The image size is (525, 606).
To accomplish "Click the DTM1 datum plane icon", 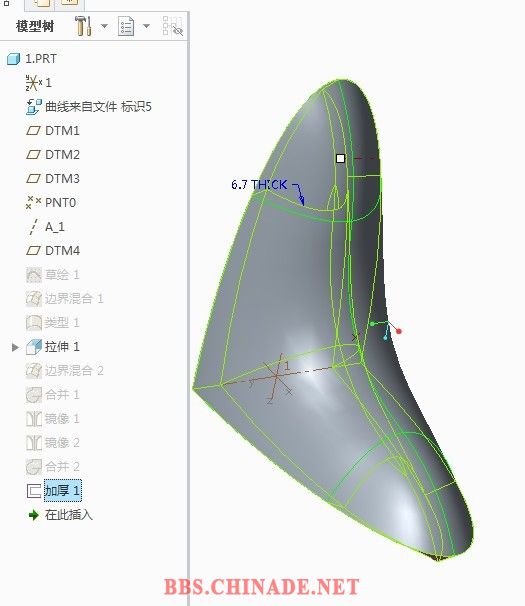I will pyautogui.click(x=33, y=131).
